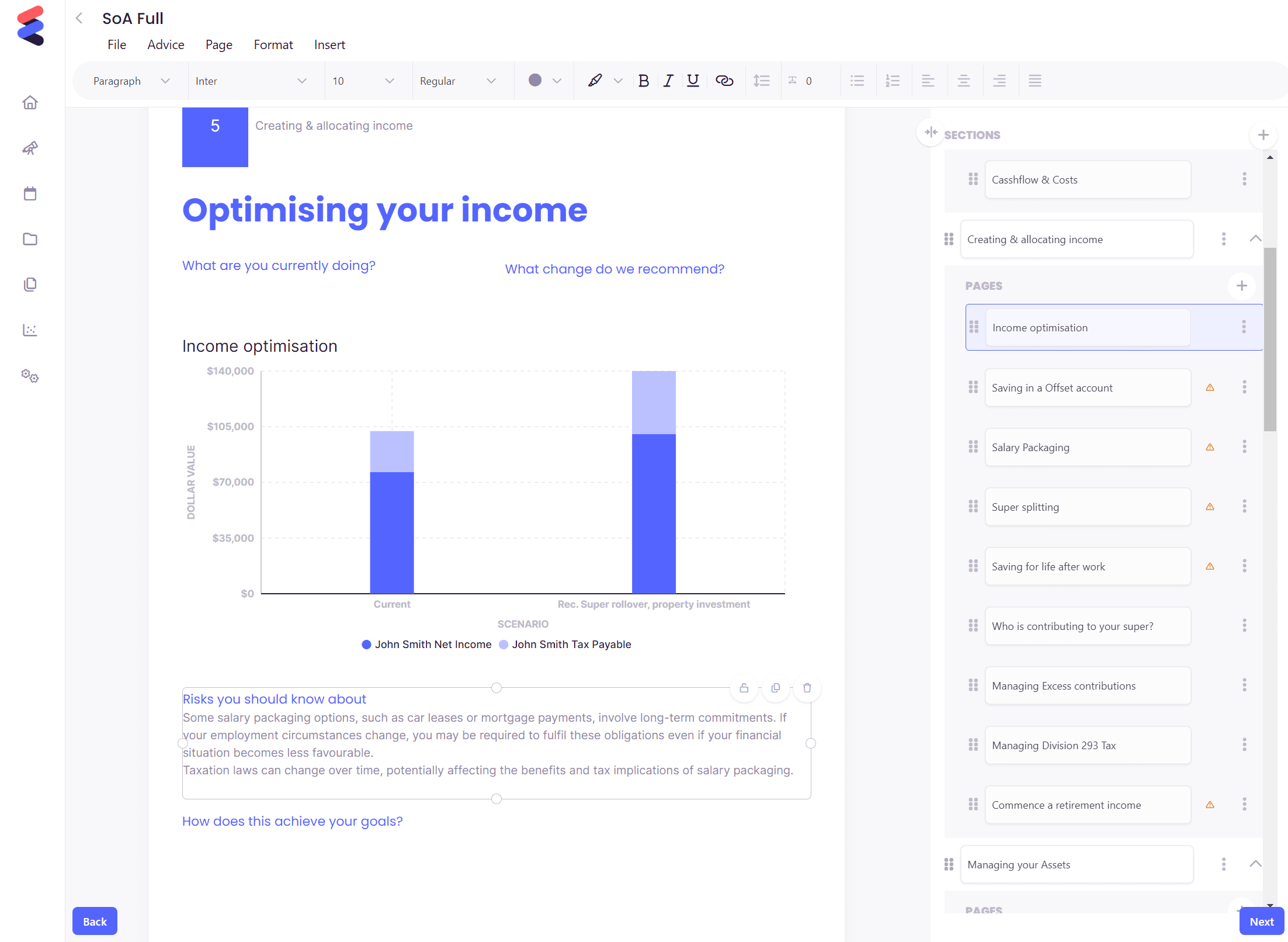1288x942 pixels.
Task: Duplicate the selected risks text block
Action: (x=775, y=688)
